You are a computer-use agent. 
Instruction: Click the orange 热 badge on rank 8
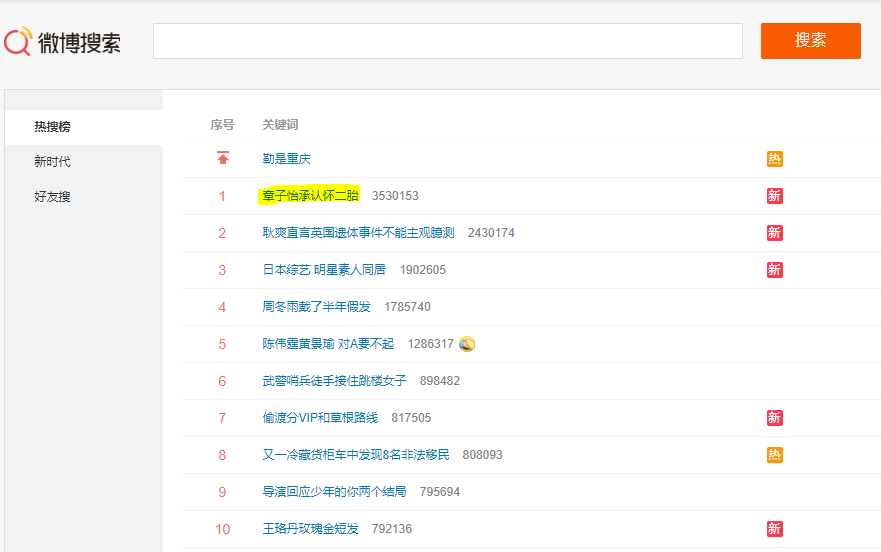pos(774,455)
